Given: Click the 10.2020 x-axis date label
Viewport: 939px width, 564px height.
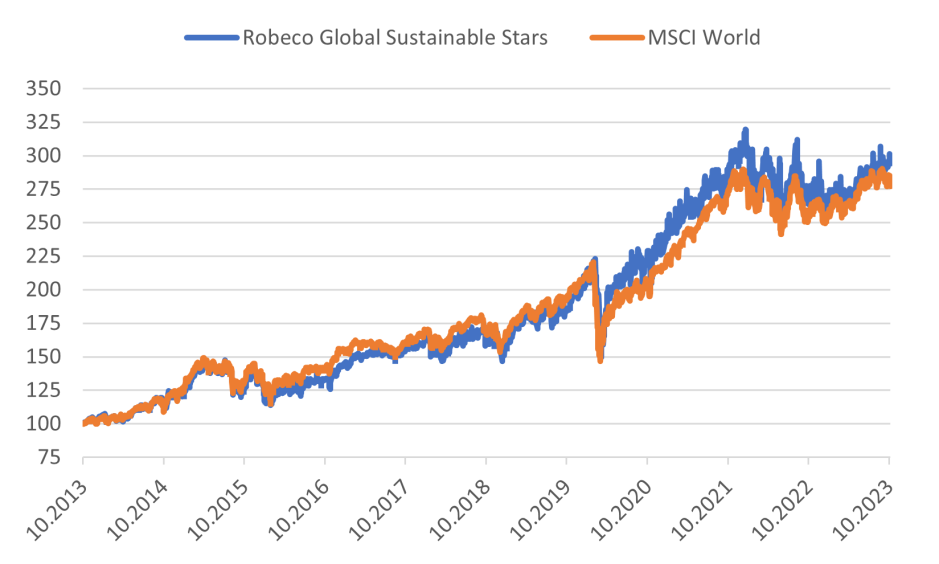Looking at the screenshot, I should click(x=621, y=509).
